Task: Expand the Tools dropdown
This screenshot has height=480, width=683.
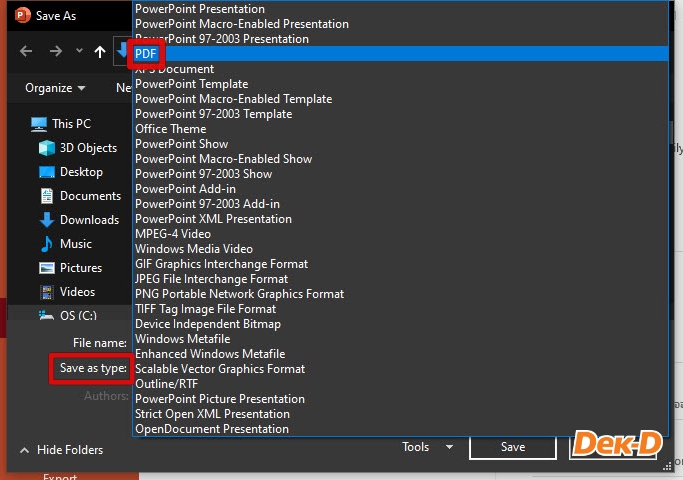Action: 427,447
